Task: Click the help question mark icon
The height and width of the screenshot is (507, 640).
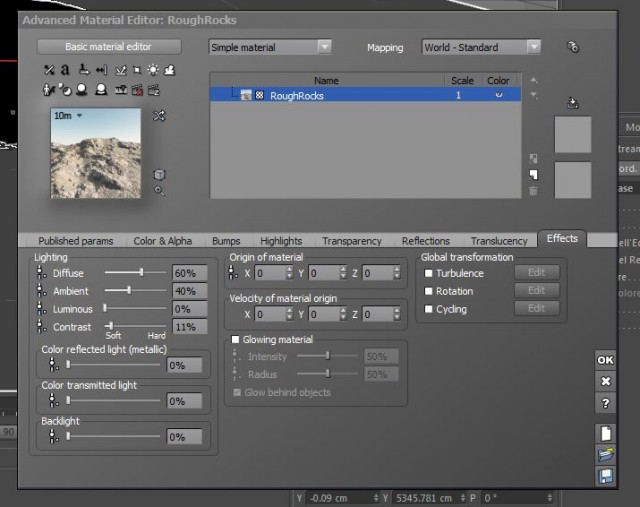Action: click(605, 403)
